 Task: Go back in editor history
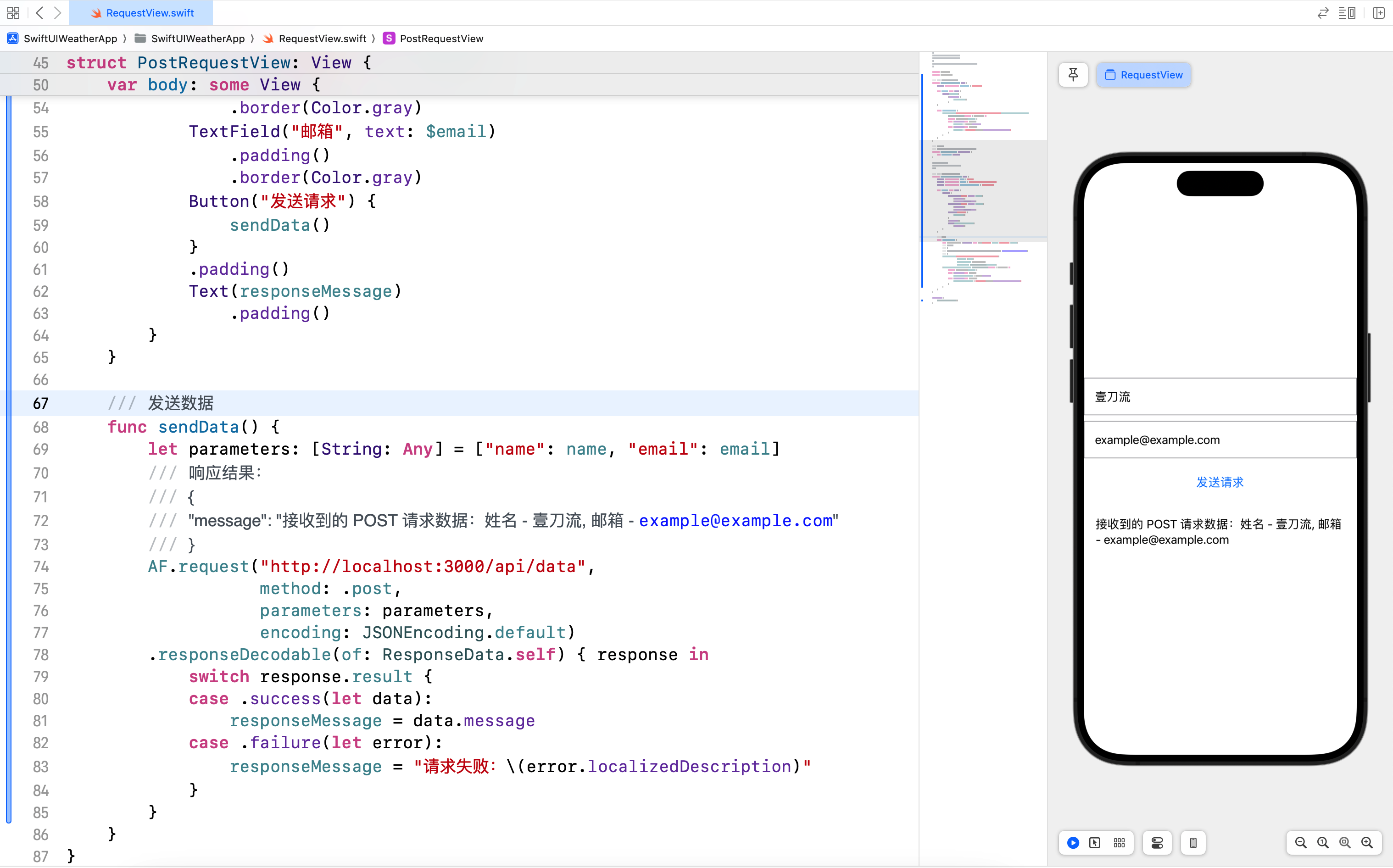(39, 13)
